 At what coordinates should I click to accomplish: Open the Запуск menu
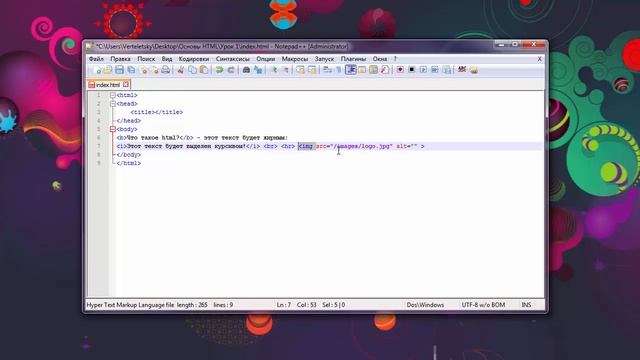point(324,59)
